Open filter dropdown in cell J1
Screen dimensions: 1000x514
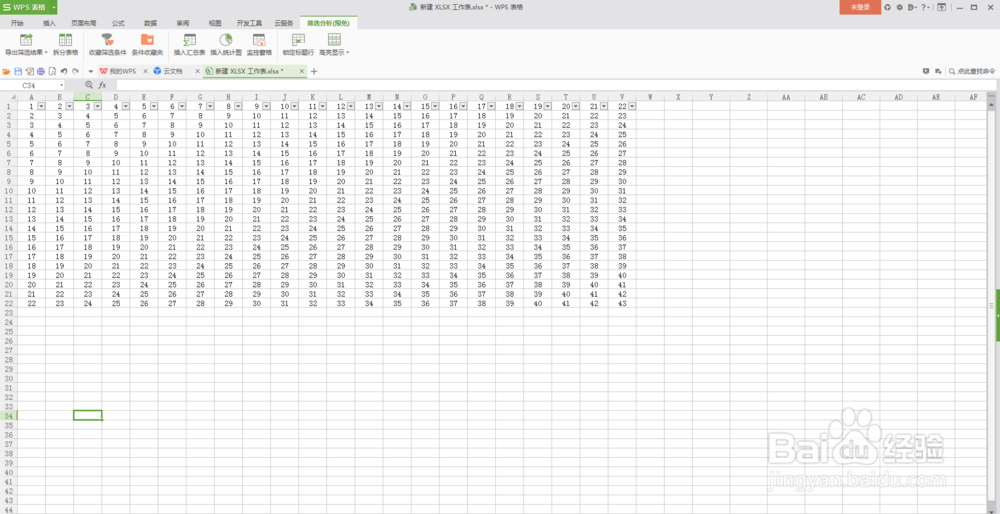click(294, 106)
